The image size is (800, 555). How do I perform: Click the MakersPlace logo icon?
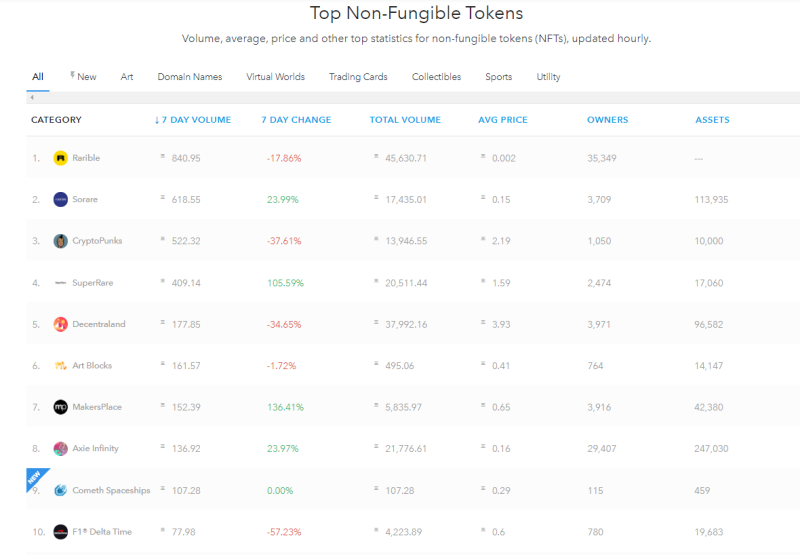pyautogui.click(x=60, y=407)
